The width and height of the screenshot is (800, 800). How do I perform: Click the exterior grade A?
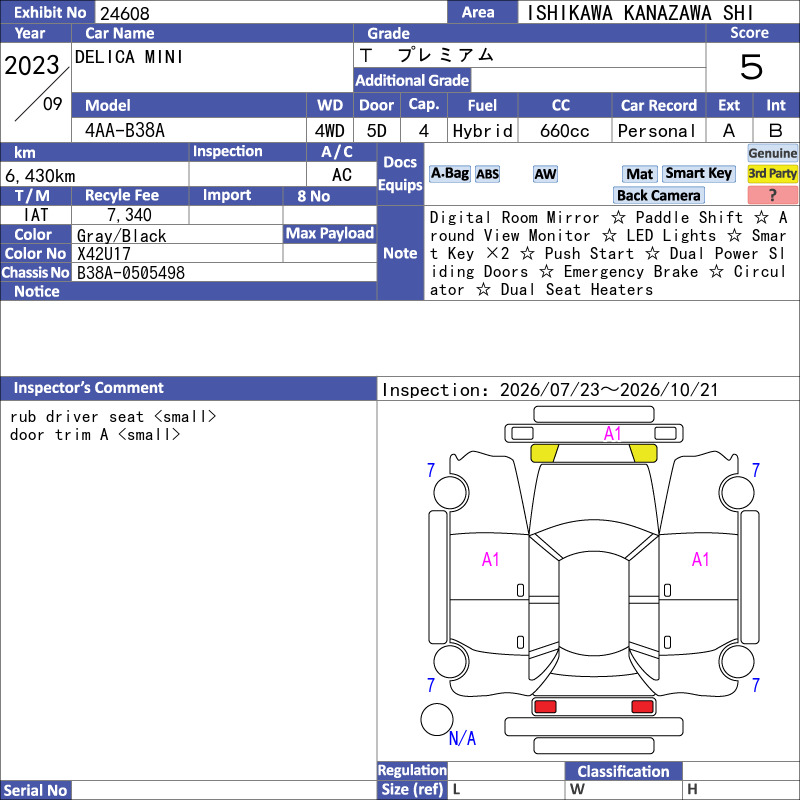729,131
